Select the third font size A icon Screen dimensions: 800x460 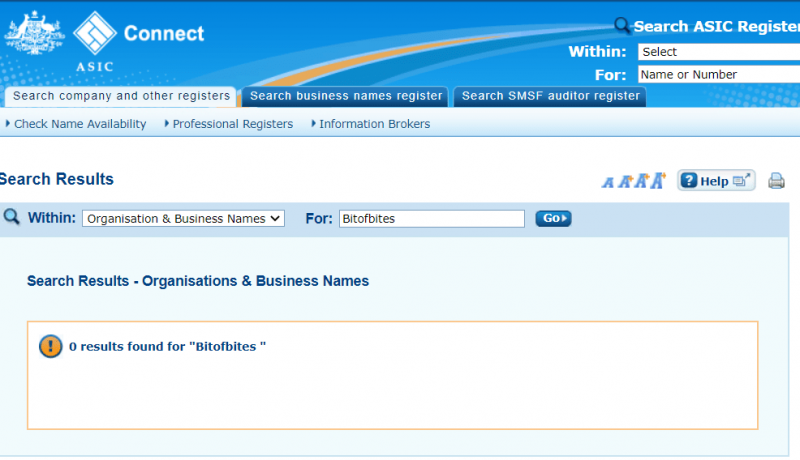point(641,181)
